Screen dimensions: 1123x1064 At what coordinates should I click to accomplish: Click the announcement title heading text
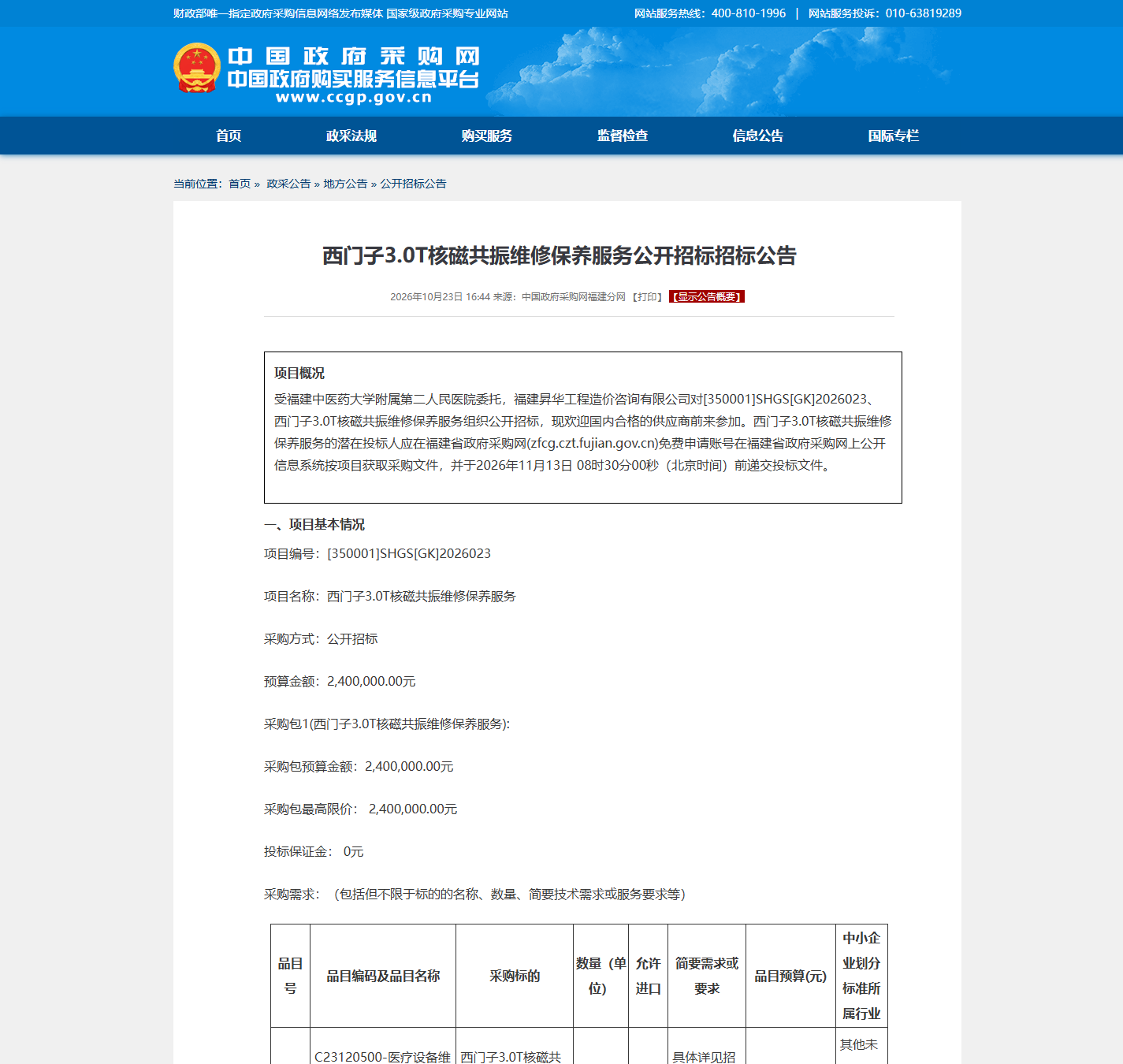coord(560,256)
